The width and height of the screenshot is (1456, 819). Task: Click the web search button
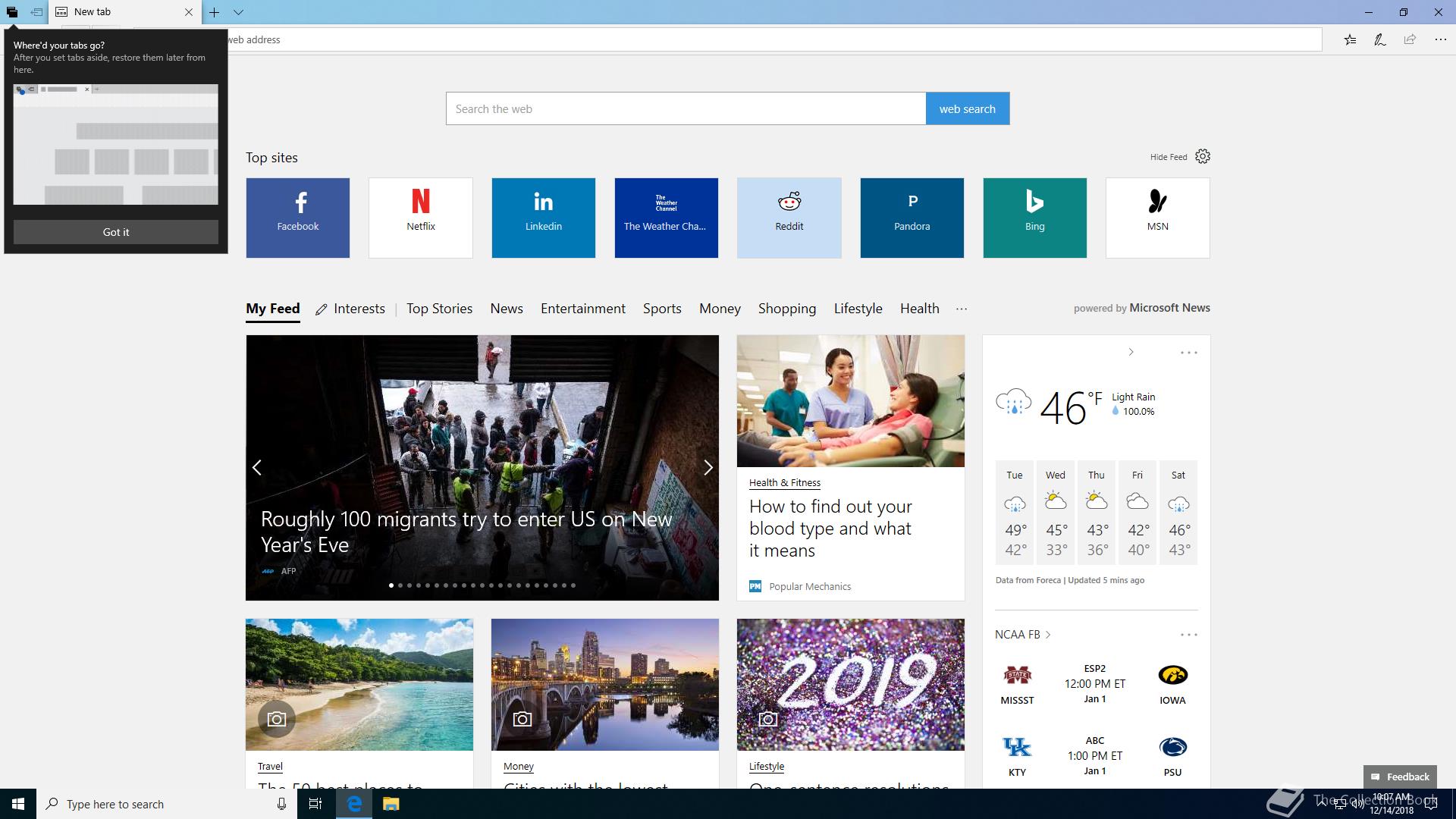(x=968, y=108)
